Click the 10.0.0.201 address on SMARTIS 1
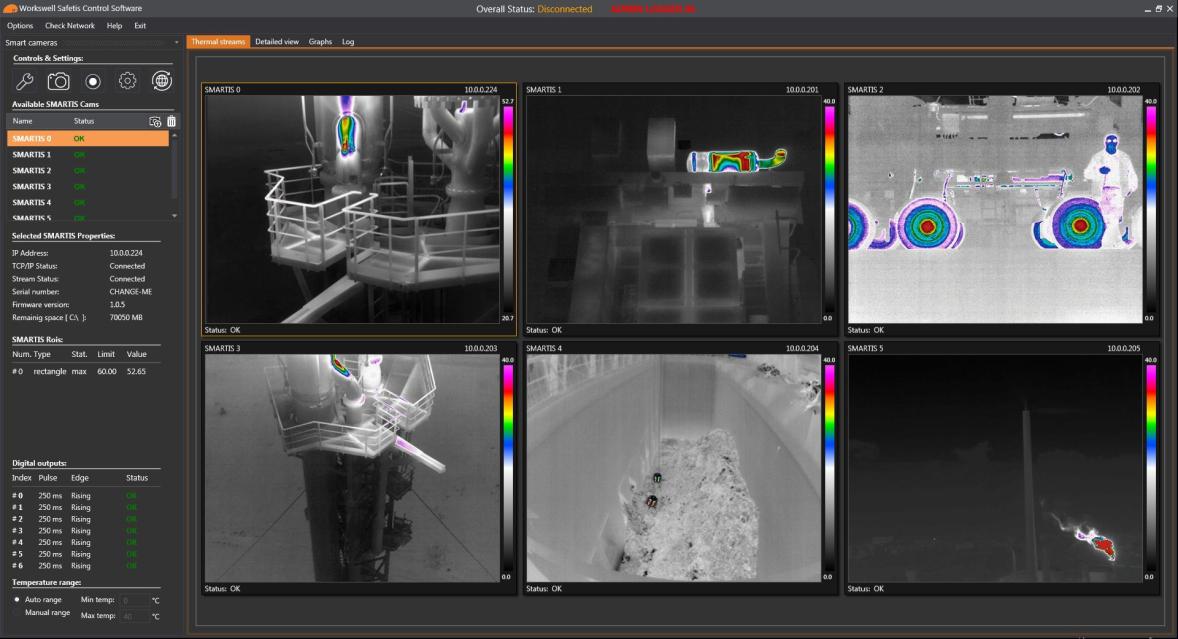 coord(802,90)
